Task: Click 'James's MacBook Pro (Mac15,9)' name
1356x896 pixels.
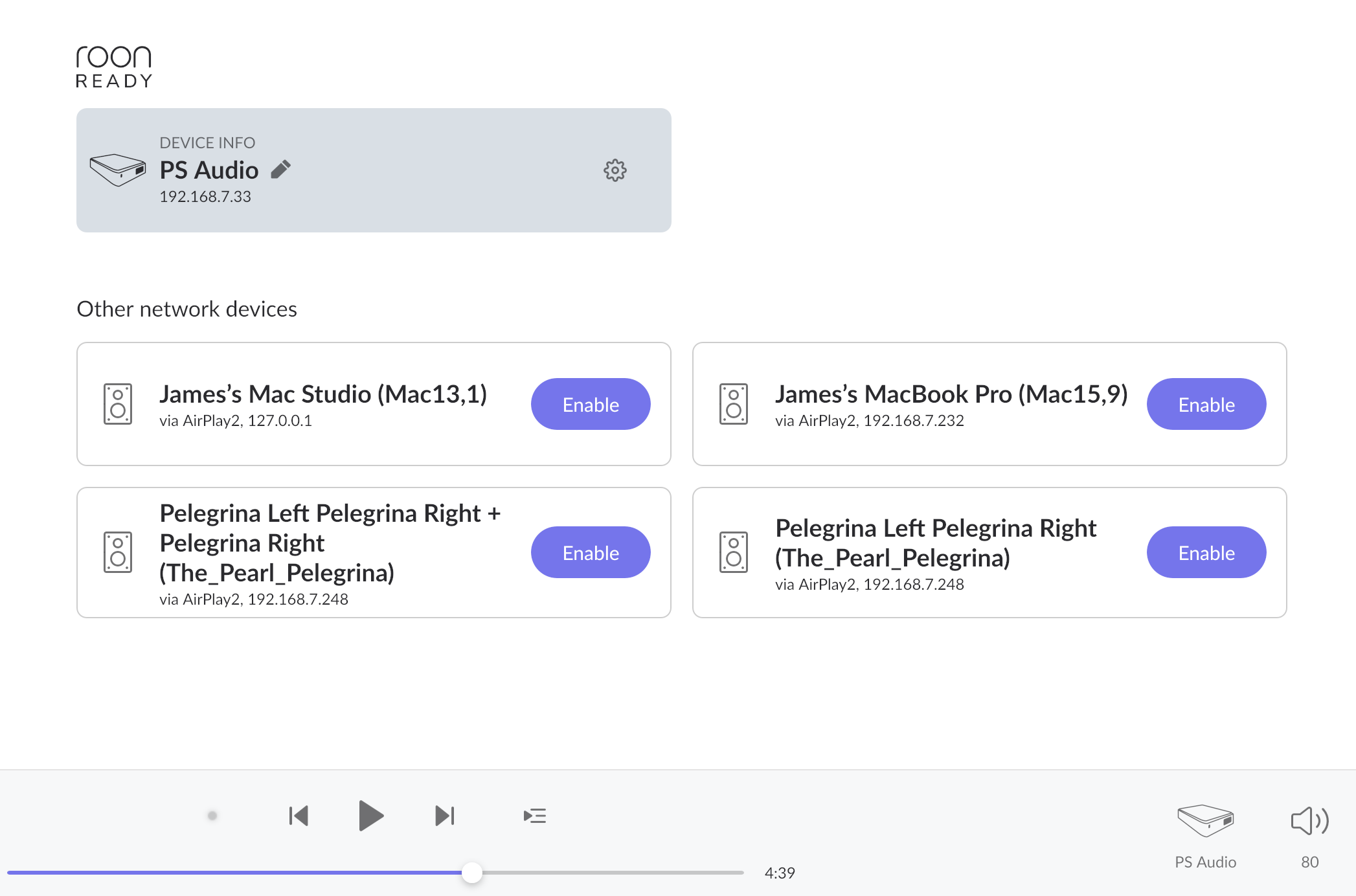Action: pos(951,394)
